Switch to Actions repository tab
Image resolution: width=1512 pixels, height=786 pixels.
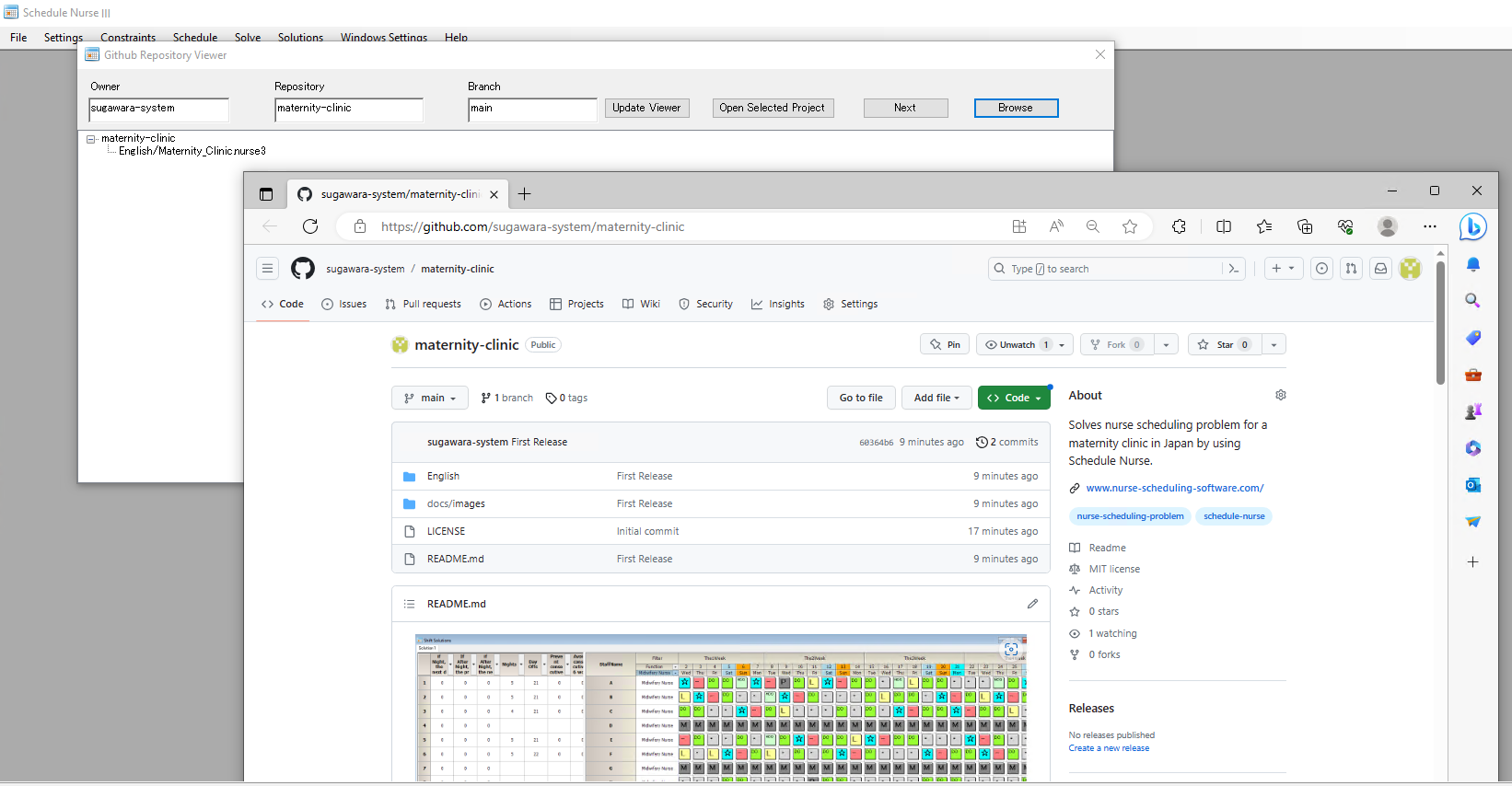click(506, 304)
